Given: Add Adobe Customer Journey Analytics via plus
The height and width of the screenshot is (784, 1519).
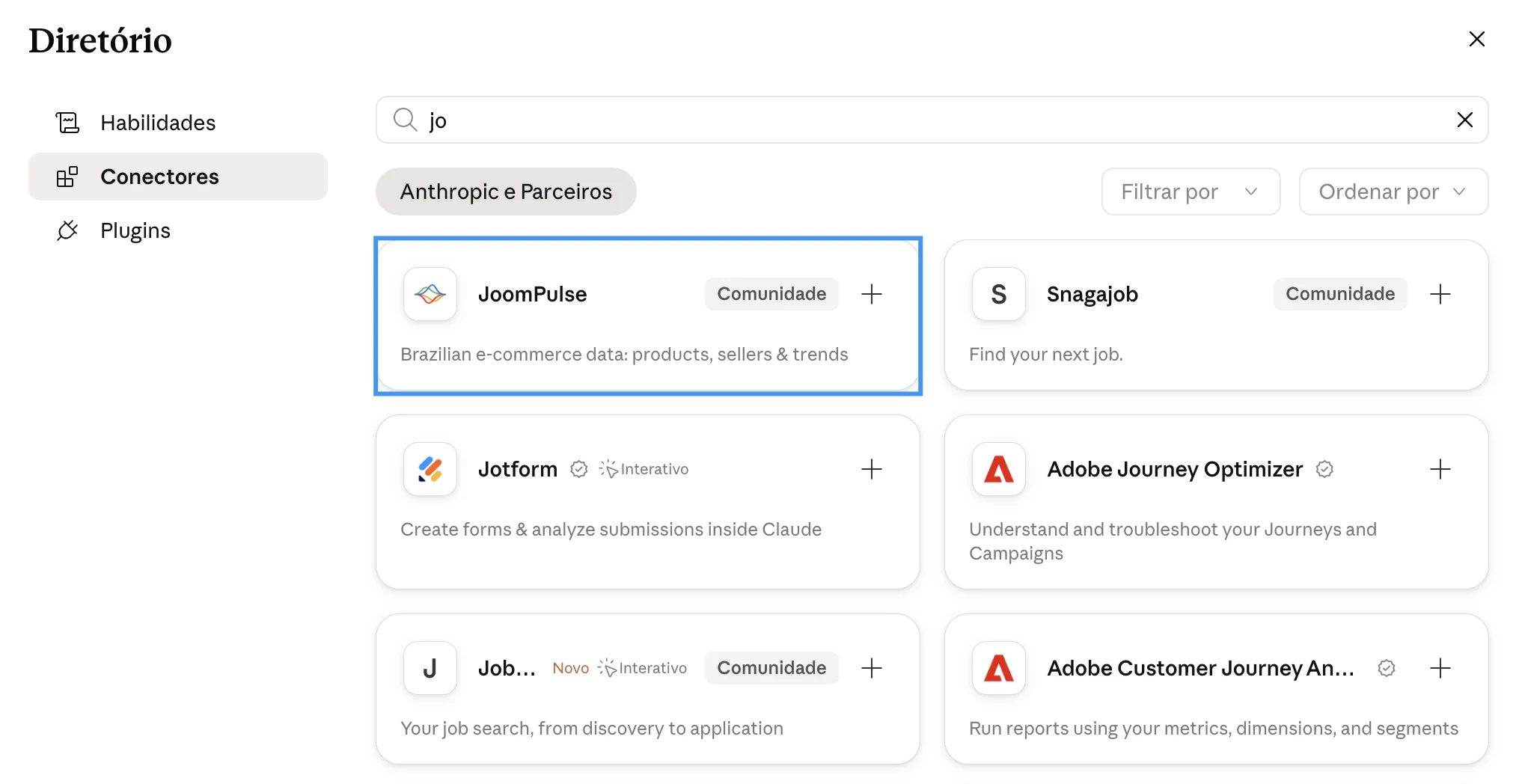Looking at the screenshot, I should pyautogui.click(x=1440, y=668).
